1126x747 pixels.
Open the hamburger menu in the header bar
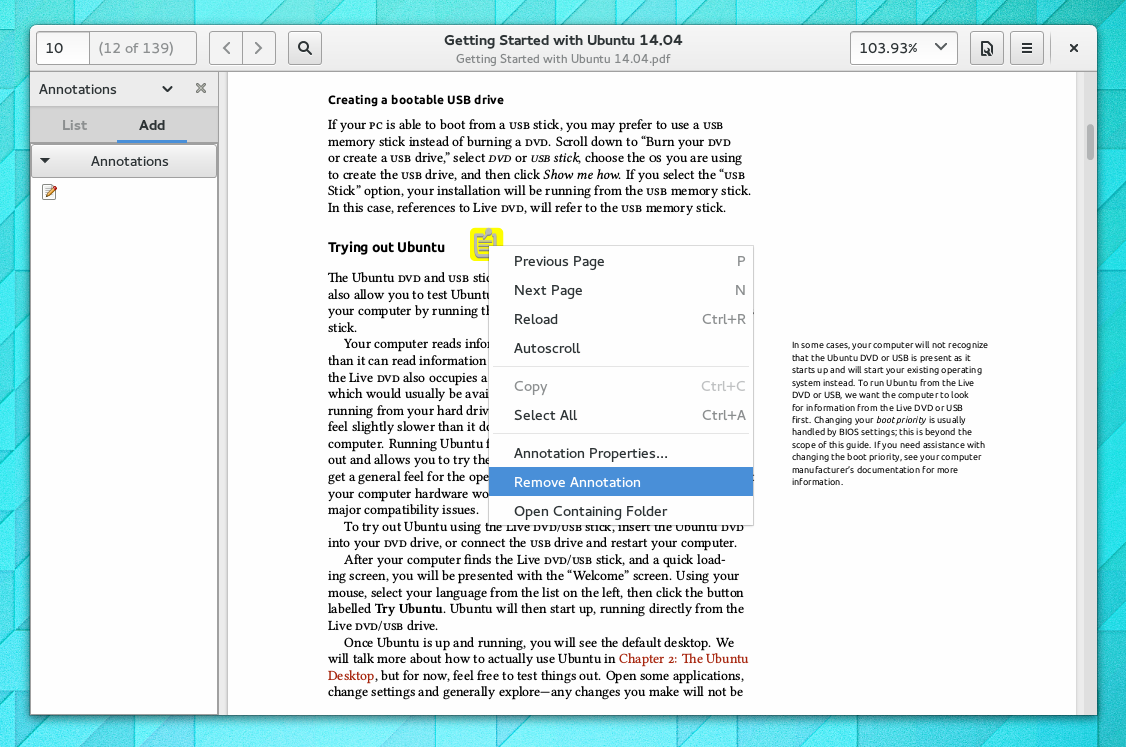(1026, 47)
